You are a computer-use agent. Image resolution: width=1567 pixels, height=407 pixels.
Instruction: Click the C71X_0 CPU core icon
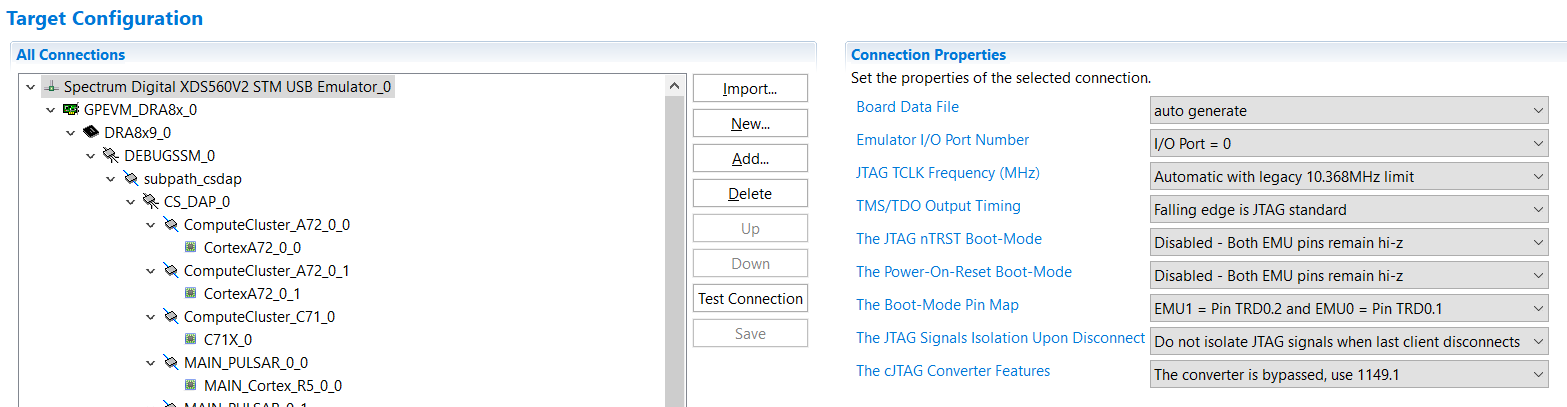pos(190,339)
